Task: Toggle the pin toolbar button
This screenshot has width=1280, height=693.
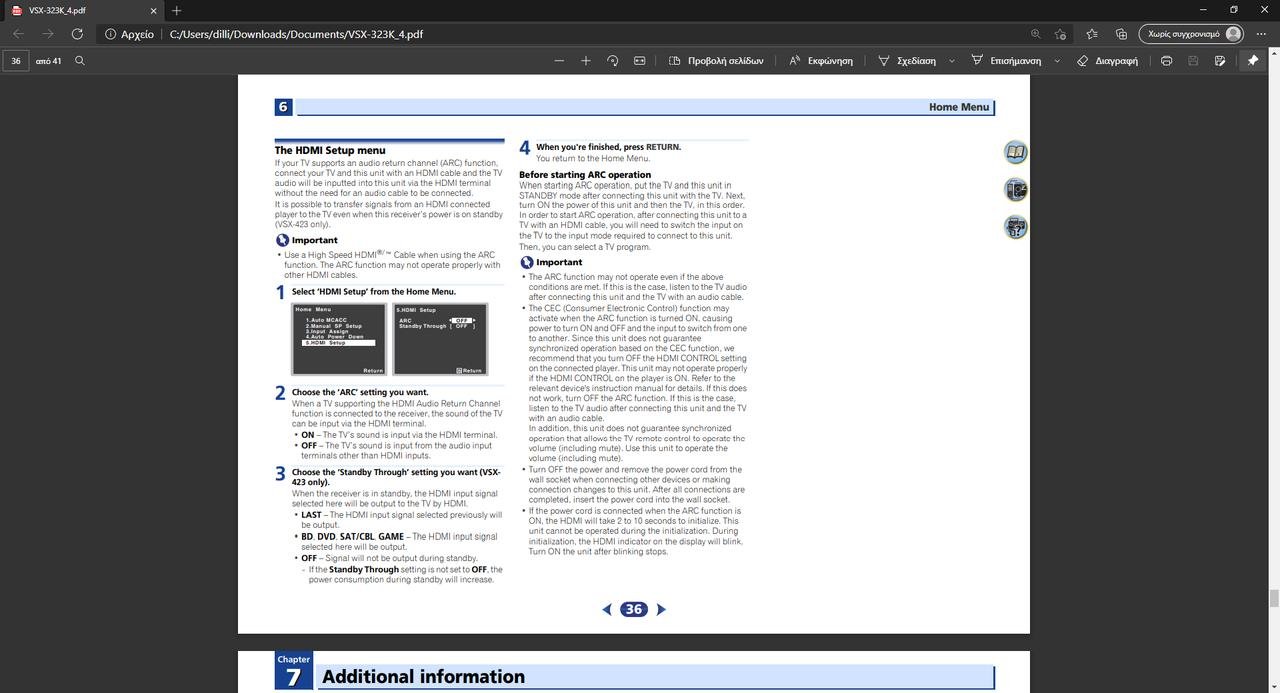Action: coord(1252,61)
